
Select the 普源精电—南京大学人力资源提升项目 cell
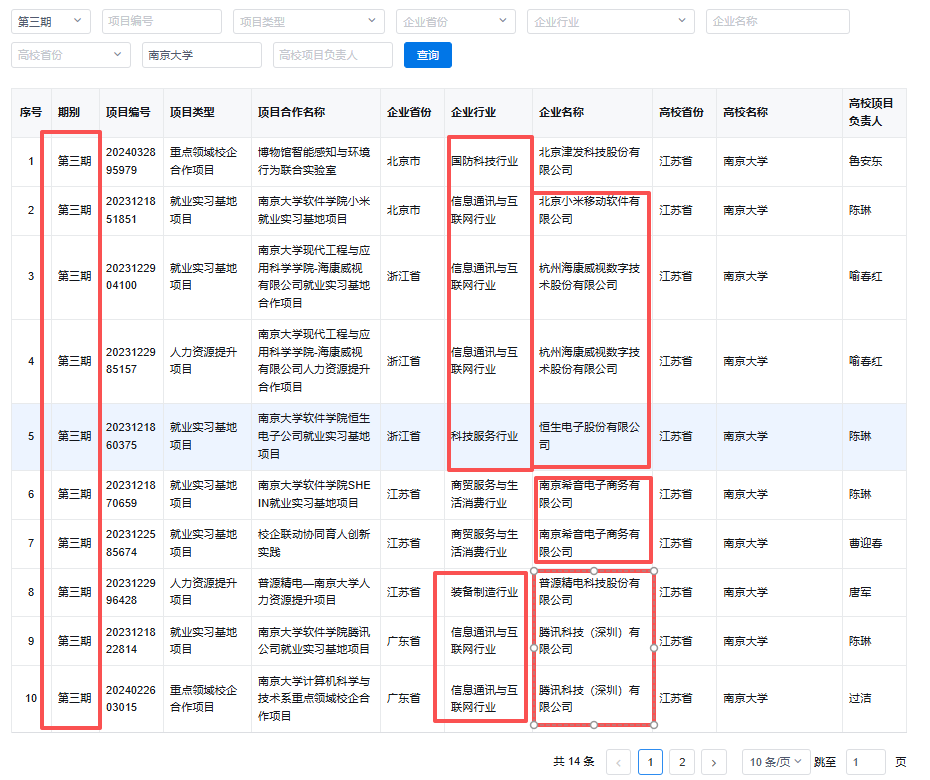coord(314,592)
